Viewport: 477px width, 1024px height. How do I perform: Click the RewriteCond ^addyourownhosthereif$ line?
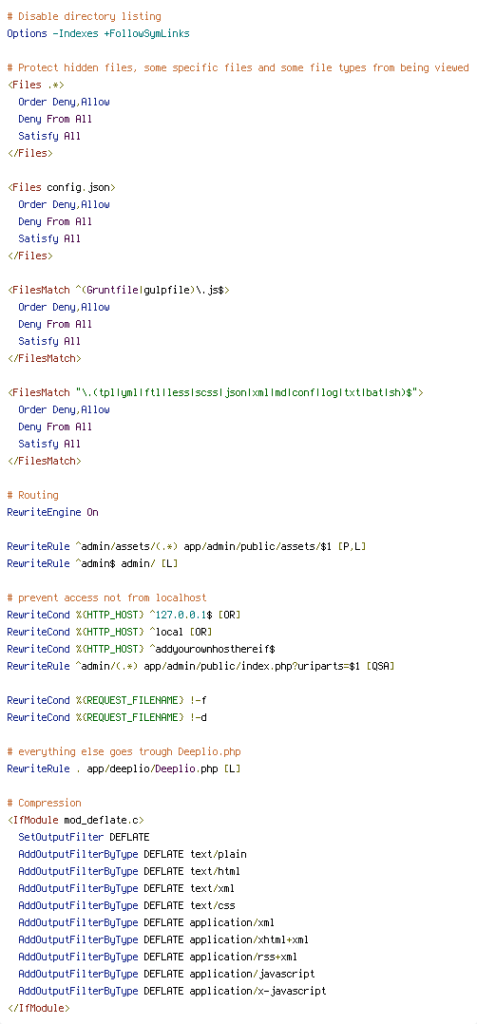pos(141,648)
